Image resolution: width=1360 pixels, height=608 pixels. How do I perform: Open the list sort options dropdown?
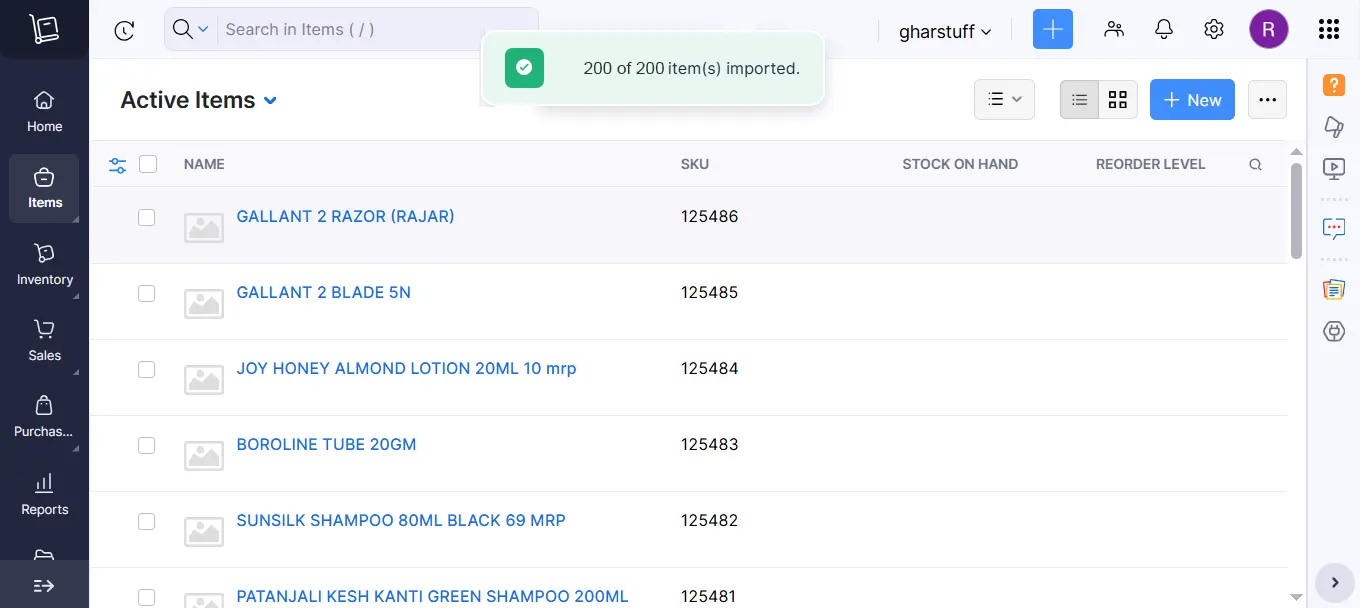point(1004,99)
